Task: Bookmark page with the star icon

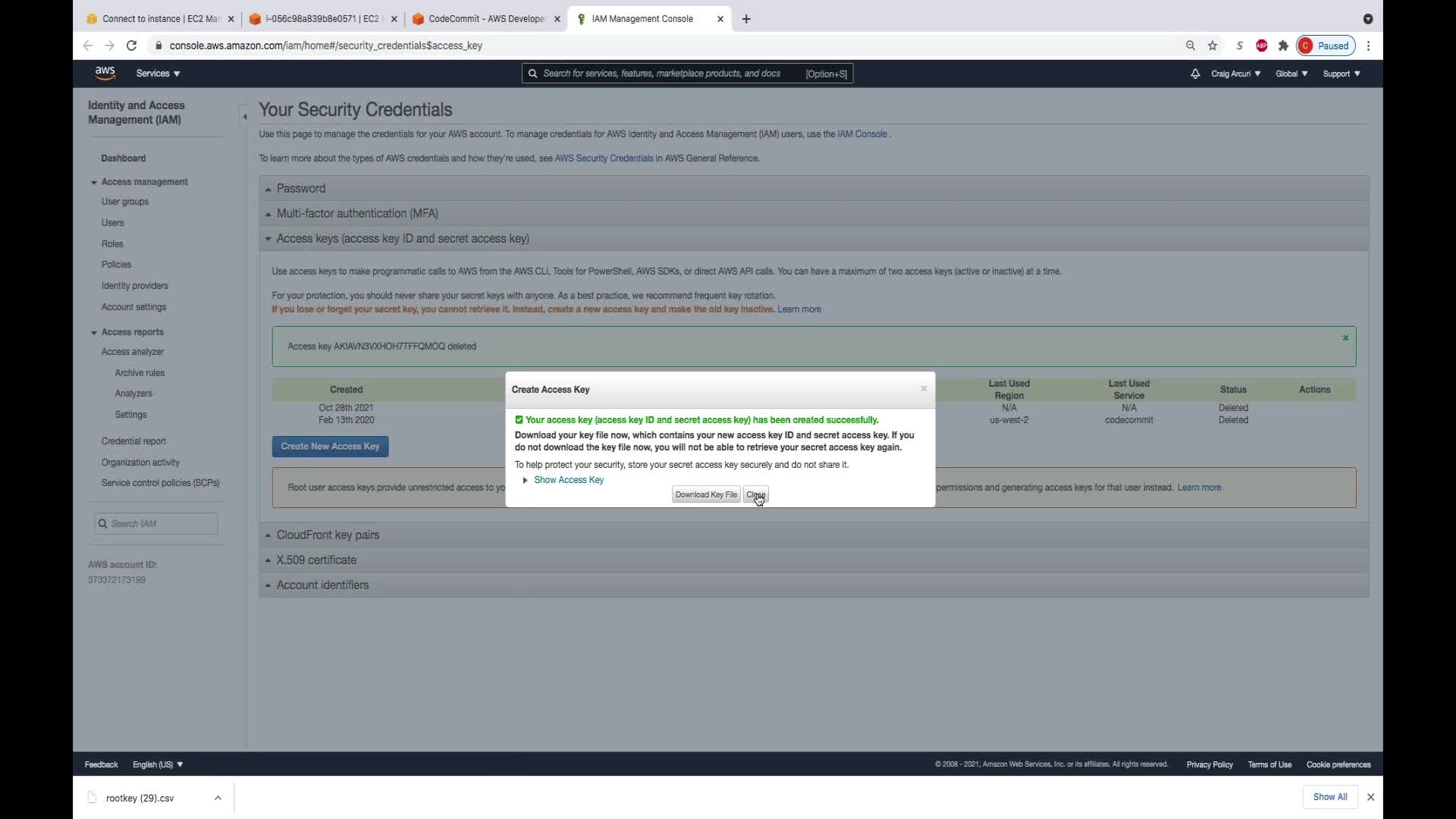Action: 1213,45
